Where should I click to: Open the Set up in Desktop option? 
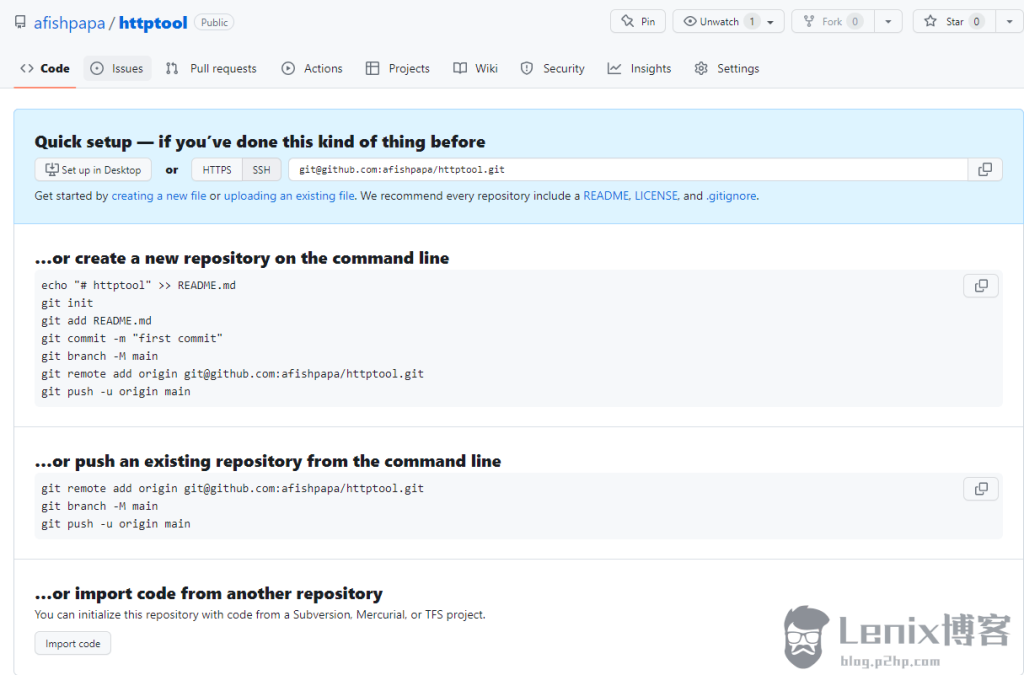click(x=93, y=170)
